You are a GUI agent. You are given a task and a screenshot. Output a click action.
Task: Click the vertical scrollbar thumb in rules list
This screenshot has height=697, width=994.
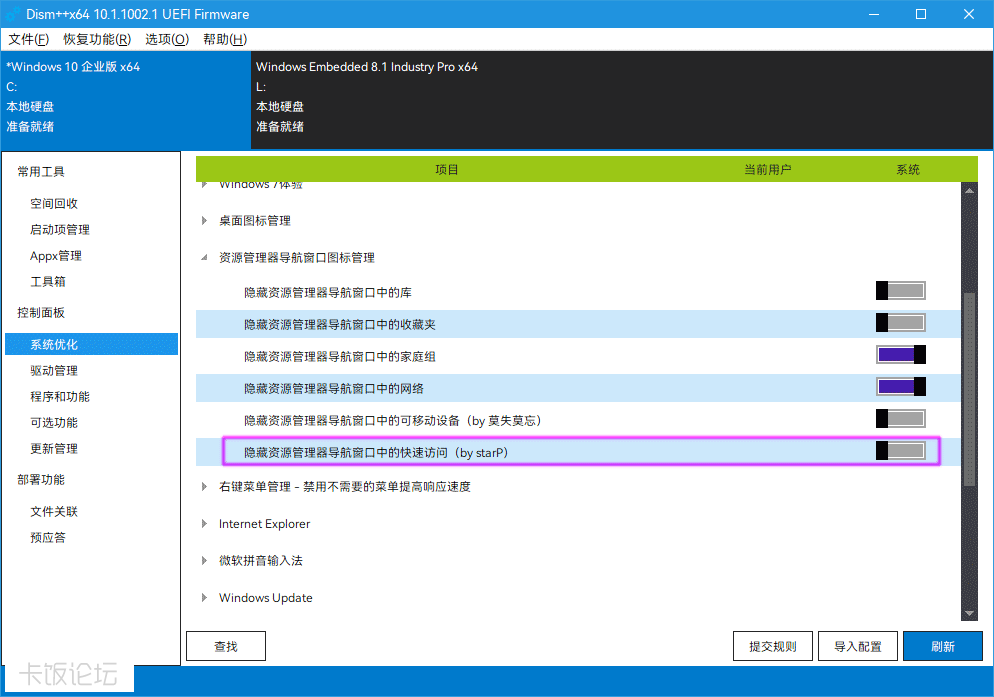tap(969, 390)
